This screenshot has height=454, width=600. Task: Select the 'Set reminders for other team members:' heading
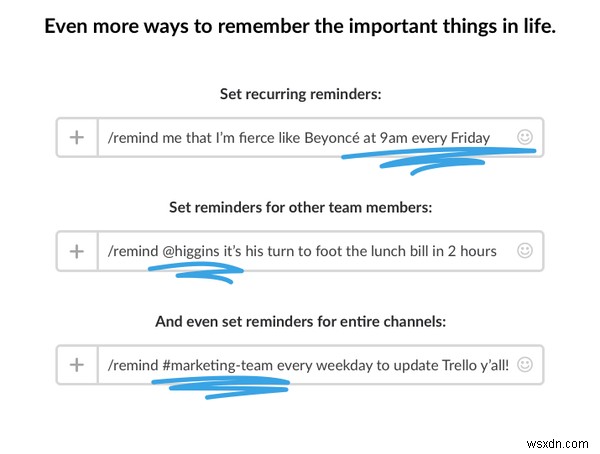pyautogui.click(x=301, y=207)
